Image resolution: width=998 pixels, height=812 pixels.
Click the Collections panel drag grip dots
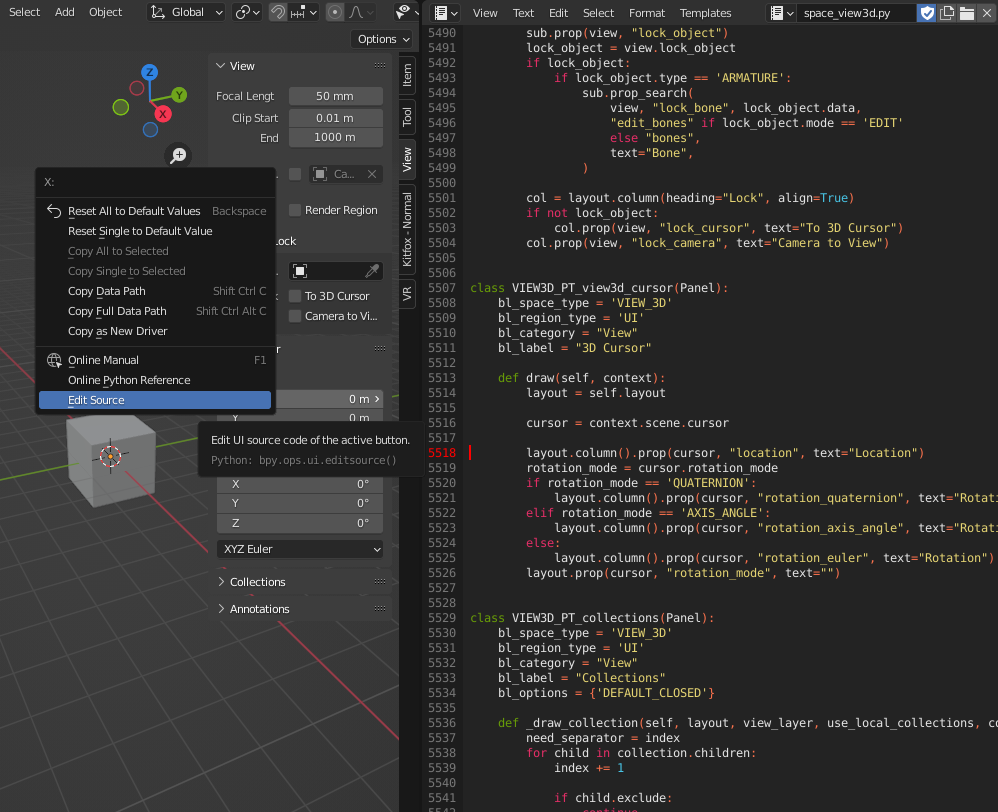point(380,582)
